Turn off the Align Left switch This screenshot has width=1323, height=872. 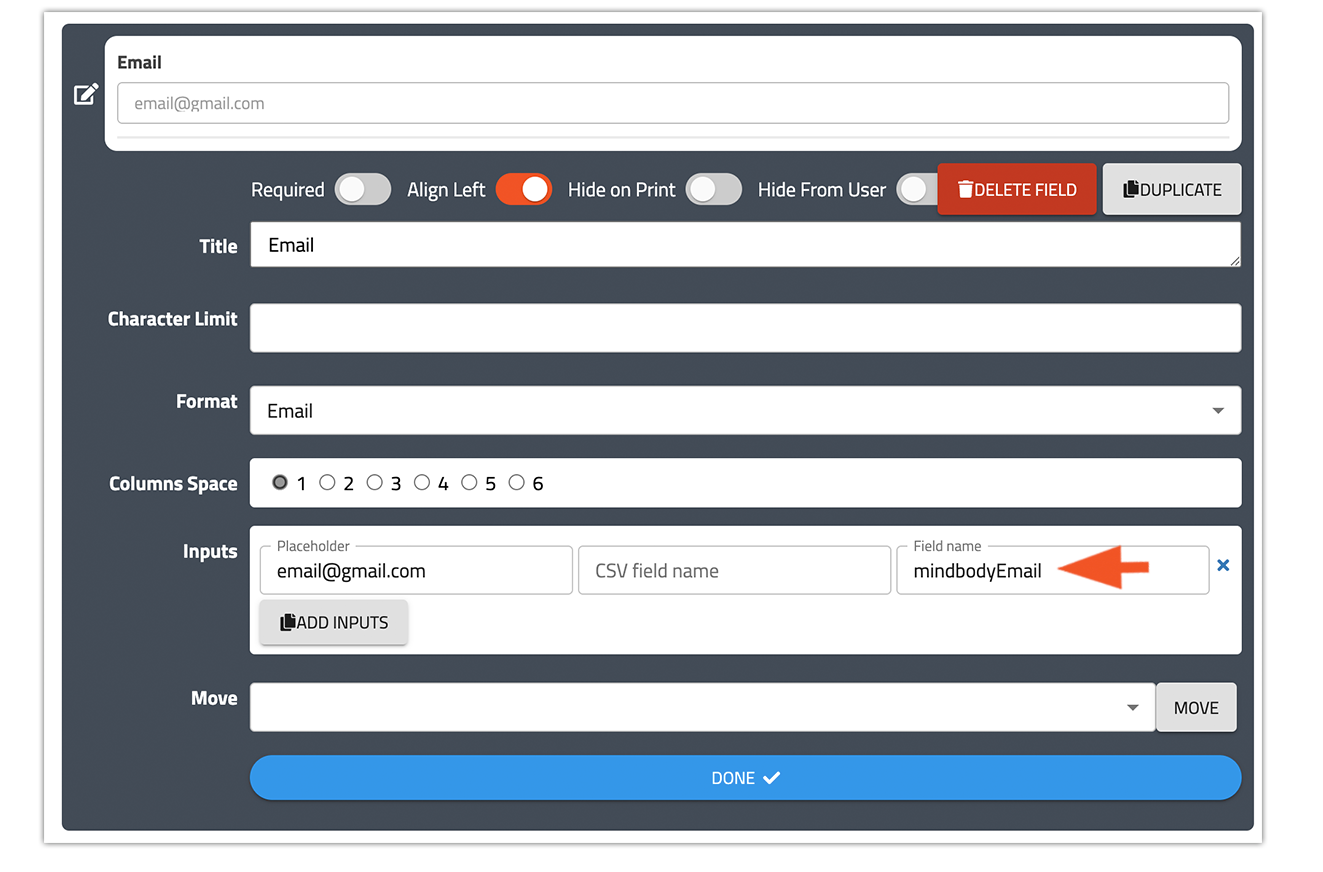pyautogui.click(x=523, y=189)
